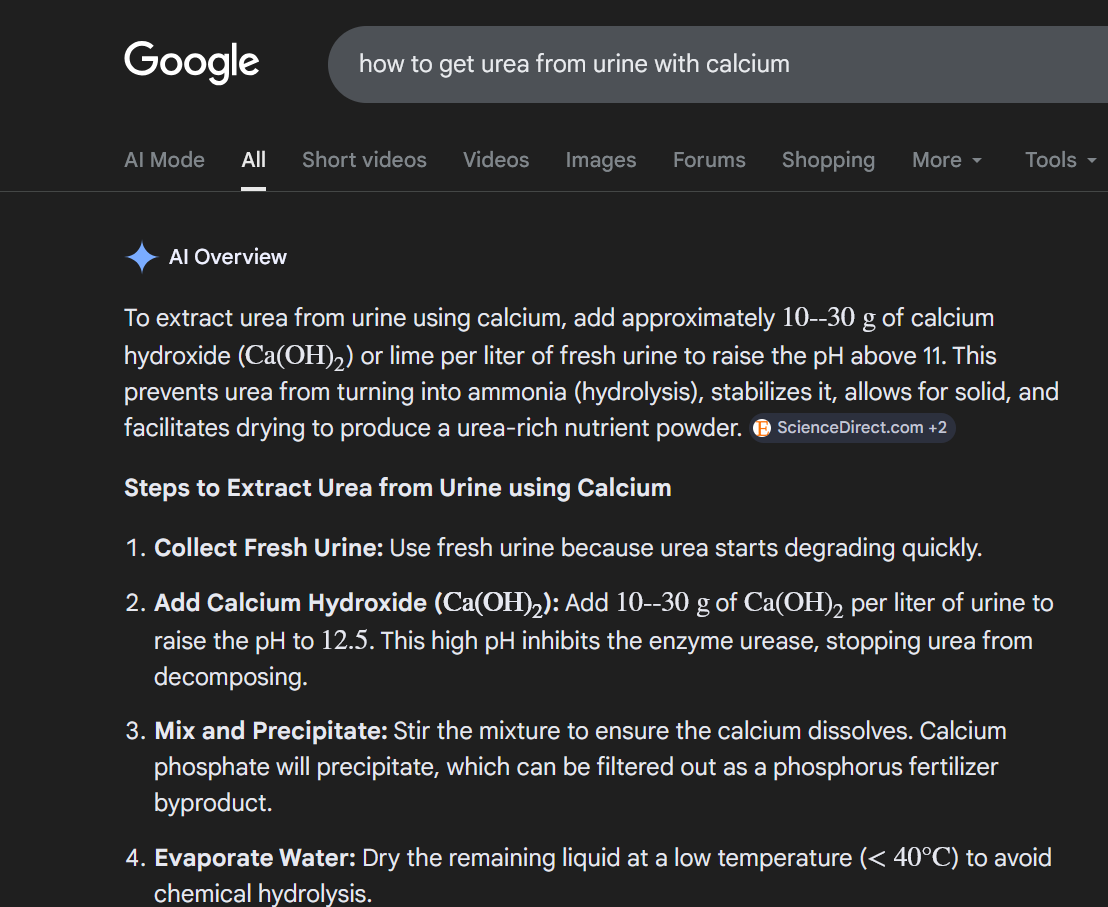1108x907 pixels.
Task: Open the Tools dropdown
Action: (1061, 160)
